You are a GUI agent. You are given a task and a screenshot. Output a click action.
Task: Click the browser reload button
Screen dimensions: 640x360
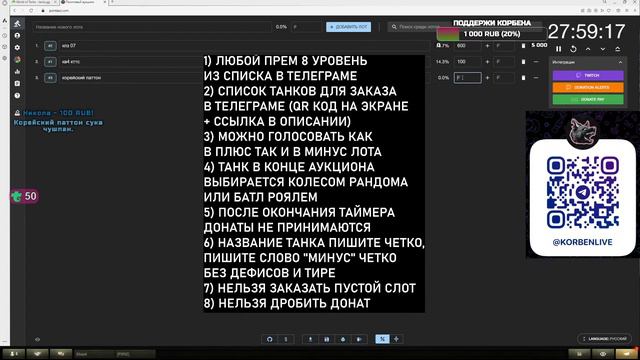click(31, 11)
